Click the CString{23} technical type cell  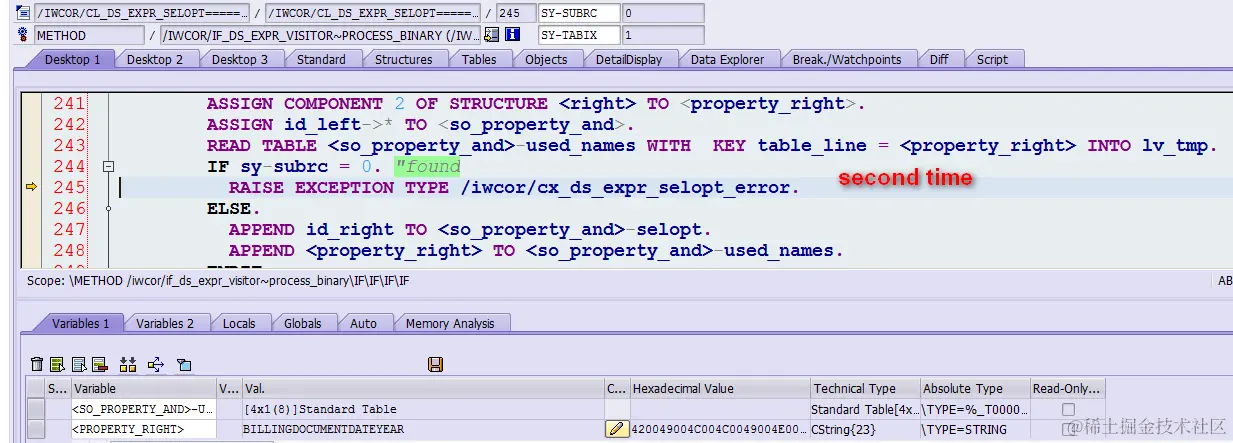click(x=865, y=429)
